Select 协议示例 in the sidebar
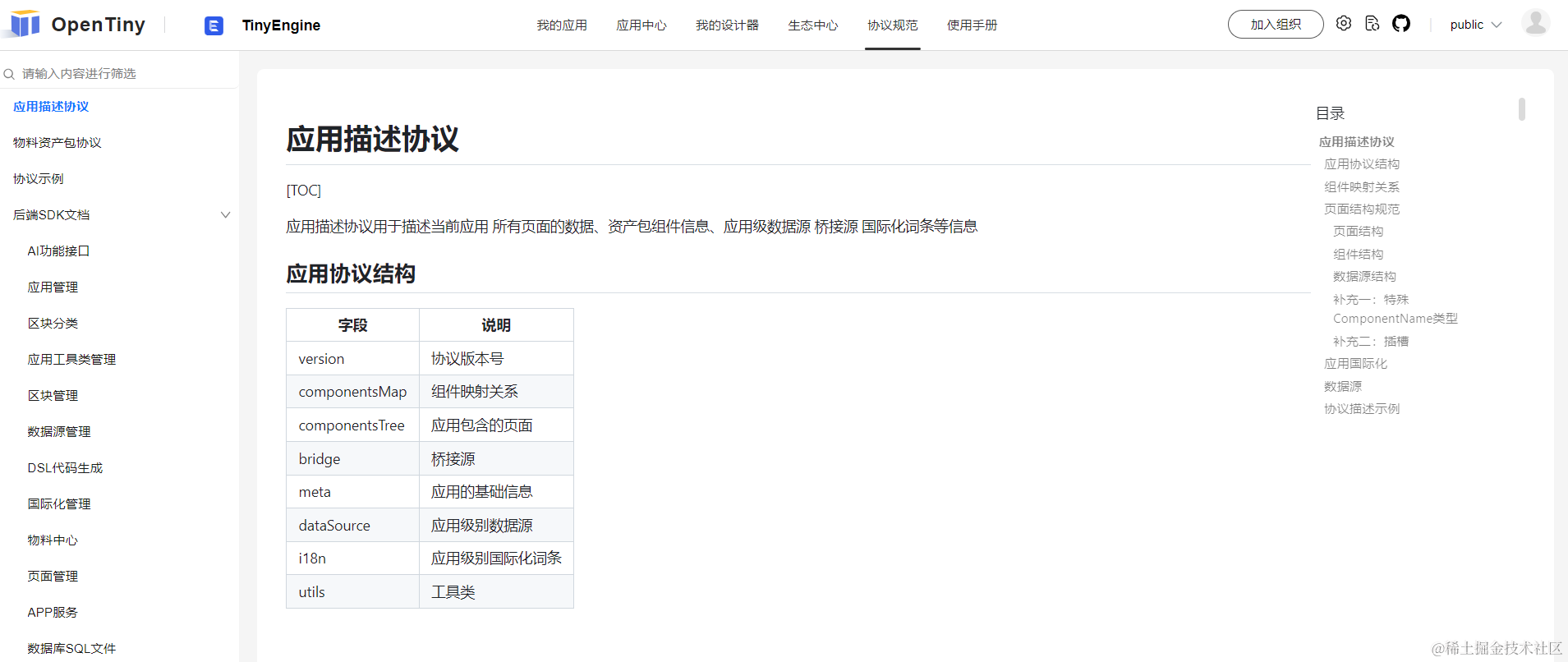 coord(39,179)
